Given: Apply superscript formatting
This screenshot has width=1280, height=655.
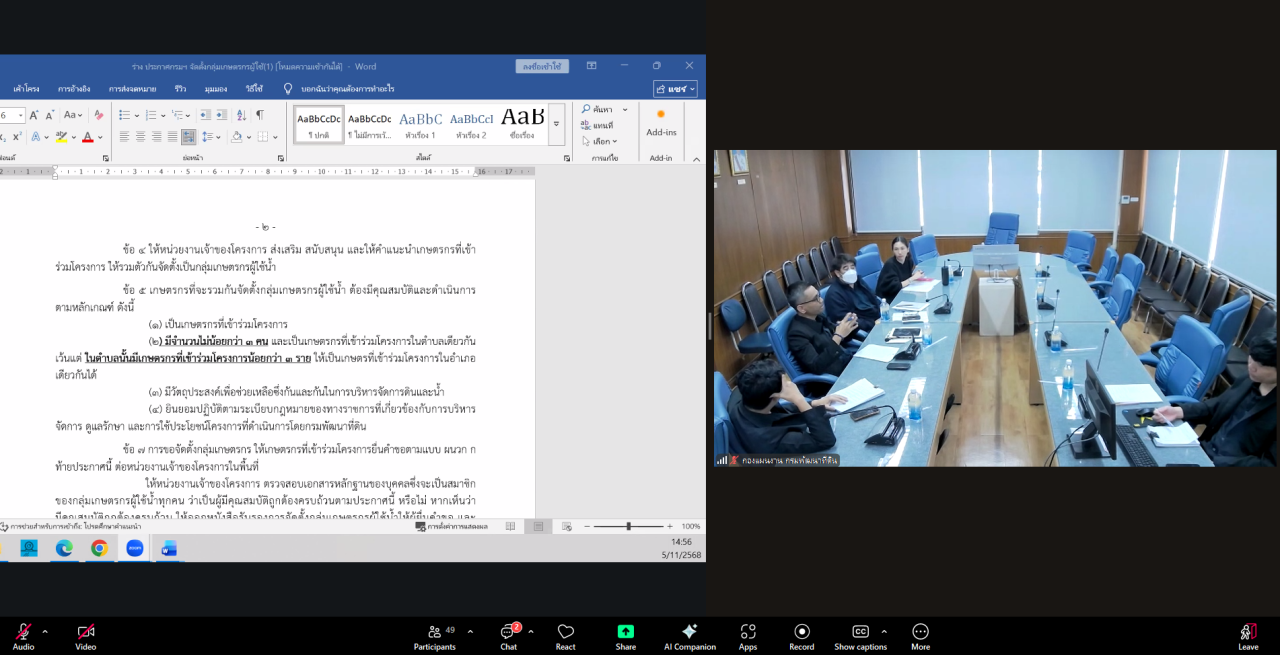Looking at the screenshot, I should coord(17,137).
